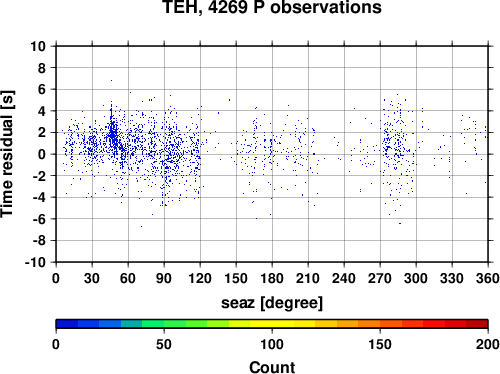Click the 'Time residual [s]' y-axis label
Screen dimensions: 500x374
click(7, 154)
